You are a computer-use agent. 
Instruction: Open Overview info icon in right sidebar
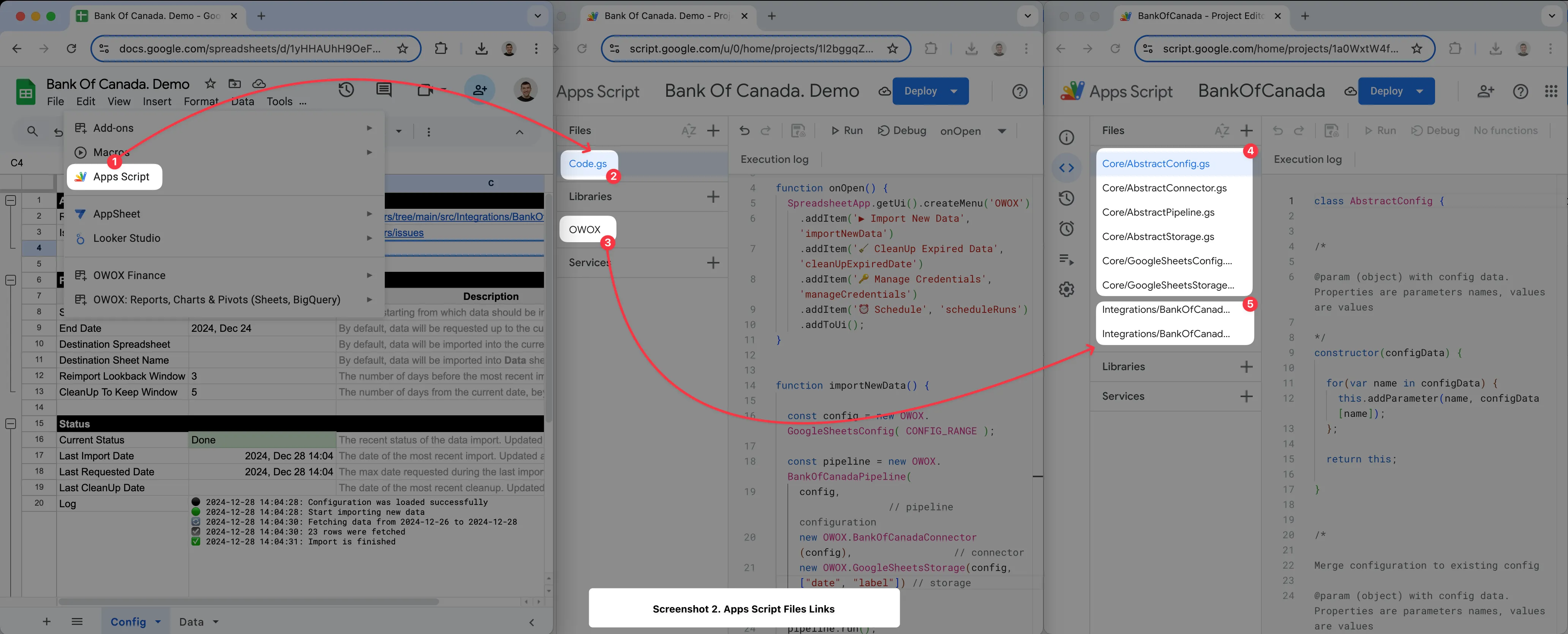(x=1067, y=137)
